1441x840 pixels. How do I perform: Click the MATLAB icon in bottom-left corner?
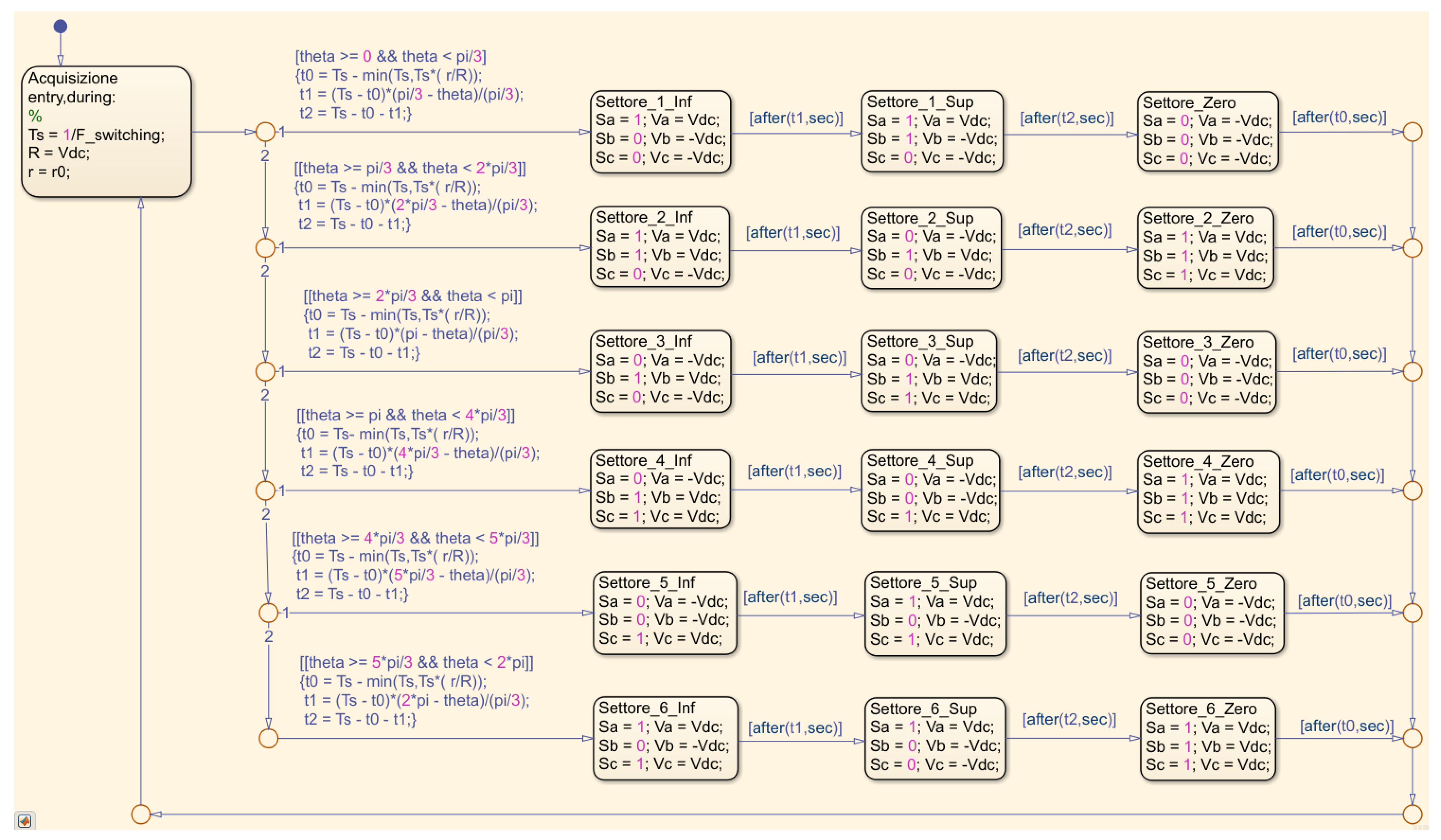(25, 821)
